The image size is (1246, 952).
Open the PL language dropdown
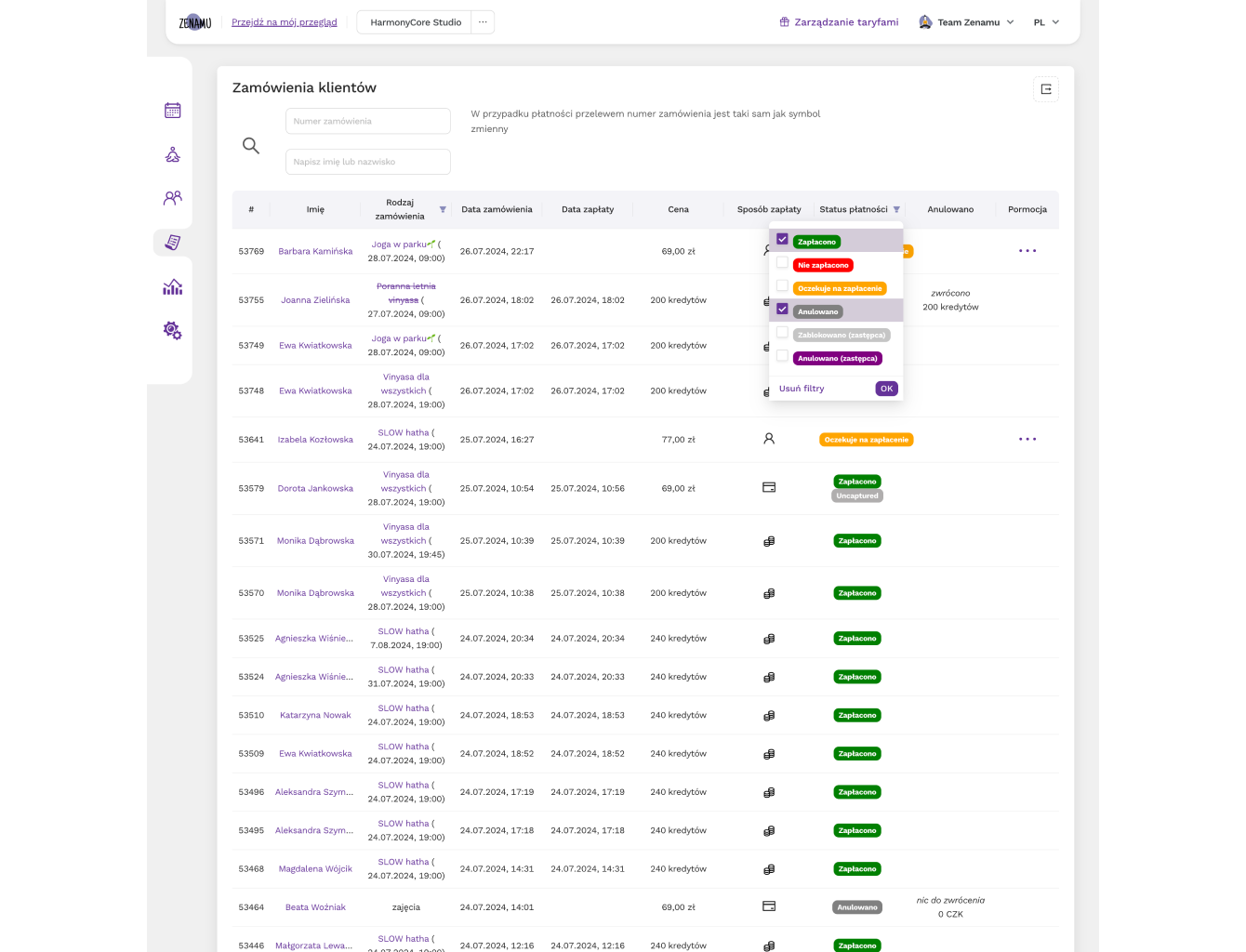click(x=1046, y=22)
